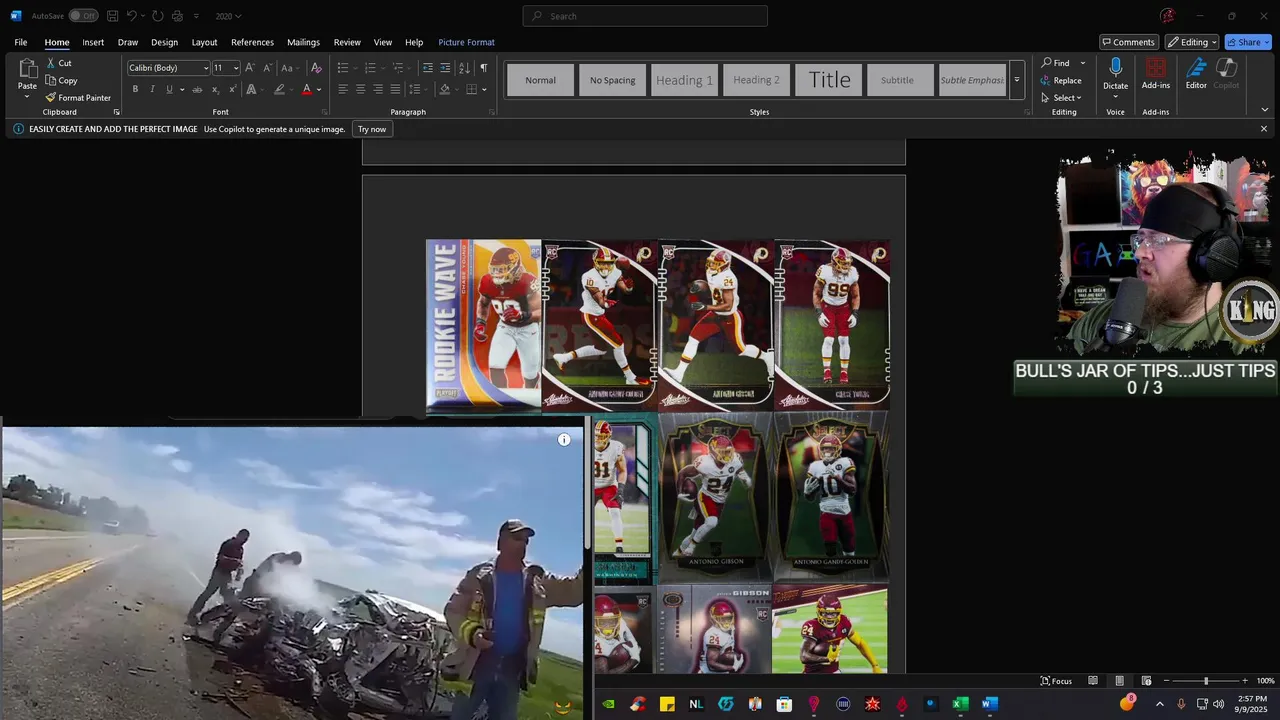This screenshot has width=1280, height=720.
Task: Decrease paragraph indent
Action: (428, 68)
